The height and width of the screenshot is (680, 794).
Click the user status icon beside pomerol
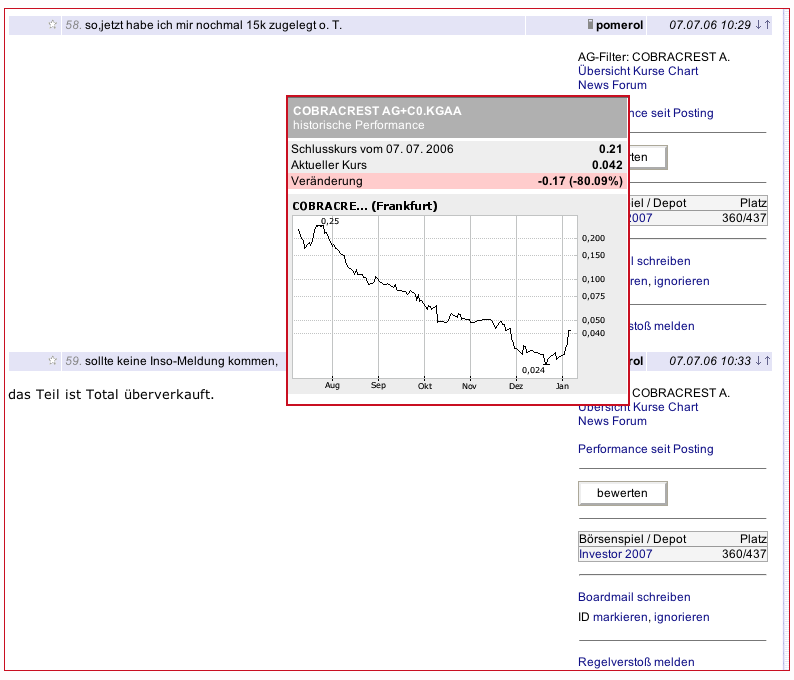point(590,24)
